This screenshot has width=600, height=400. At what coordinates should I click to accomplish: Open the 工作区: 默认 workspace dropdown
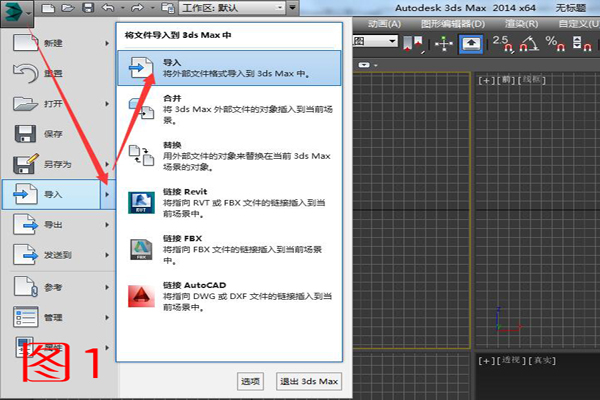[x=232, y=8]
